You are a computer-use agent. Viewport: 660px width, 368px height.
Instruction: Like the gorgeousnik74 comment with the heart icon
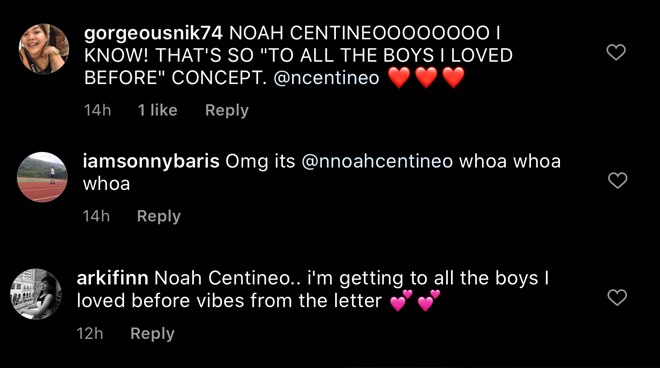616,52
